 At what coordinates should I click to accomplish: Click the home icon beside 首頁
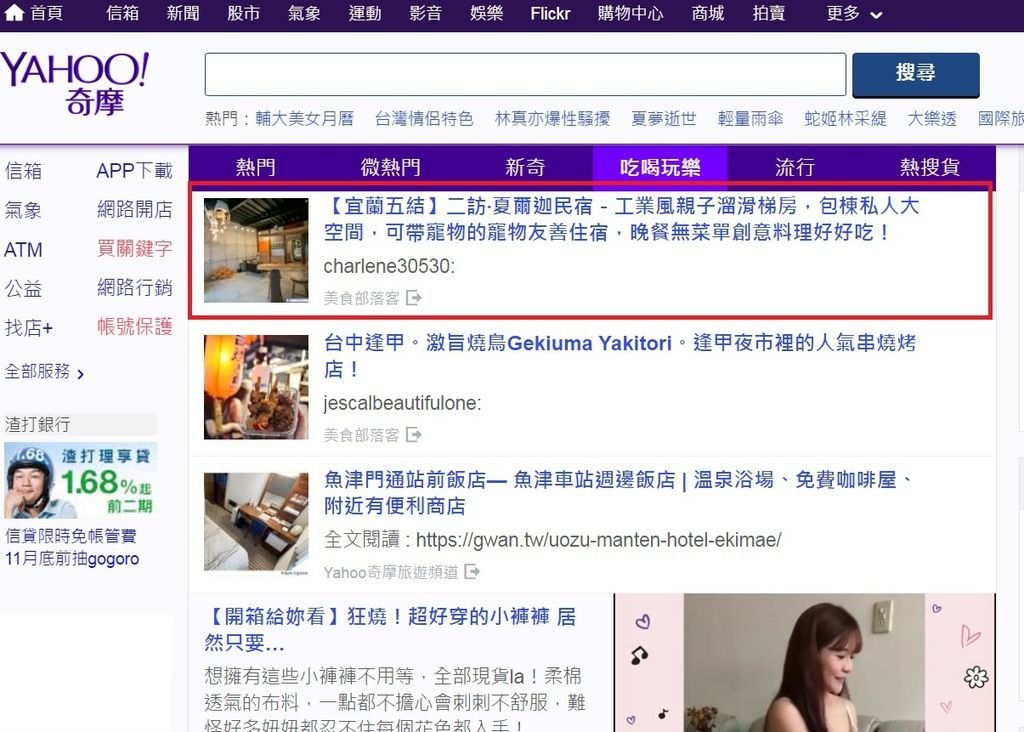tap(14, 12)
